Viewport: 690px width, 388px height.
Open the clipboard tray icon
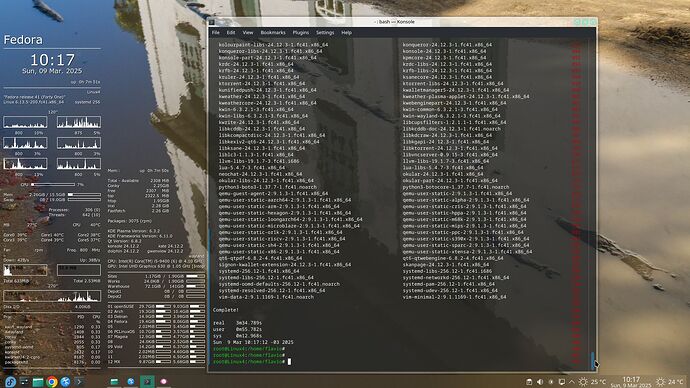pyautogui.click(x=529, y=382)
